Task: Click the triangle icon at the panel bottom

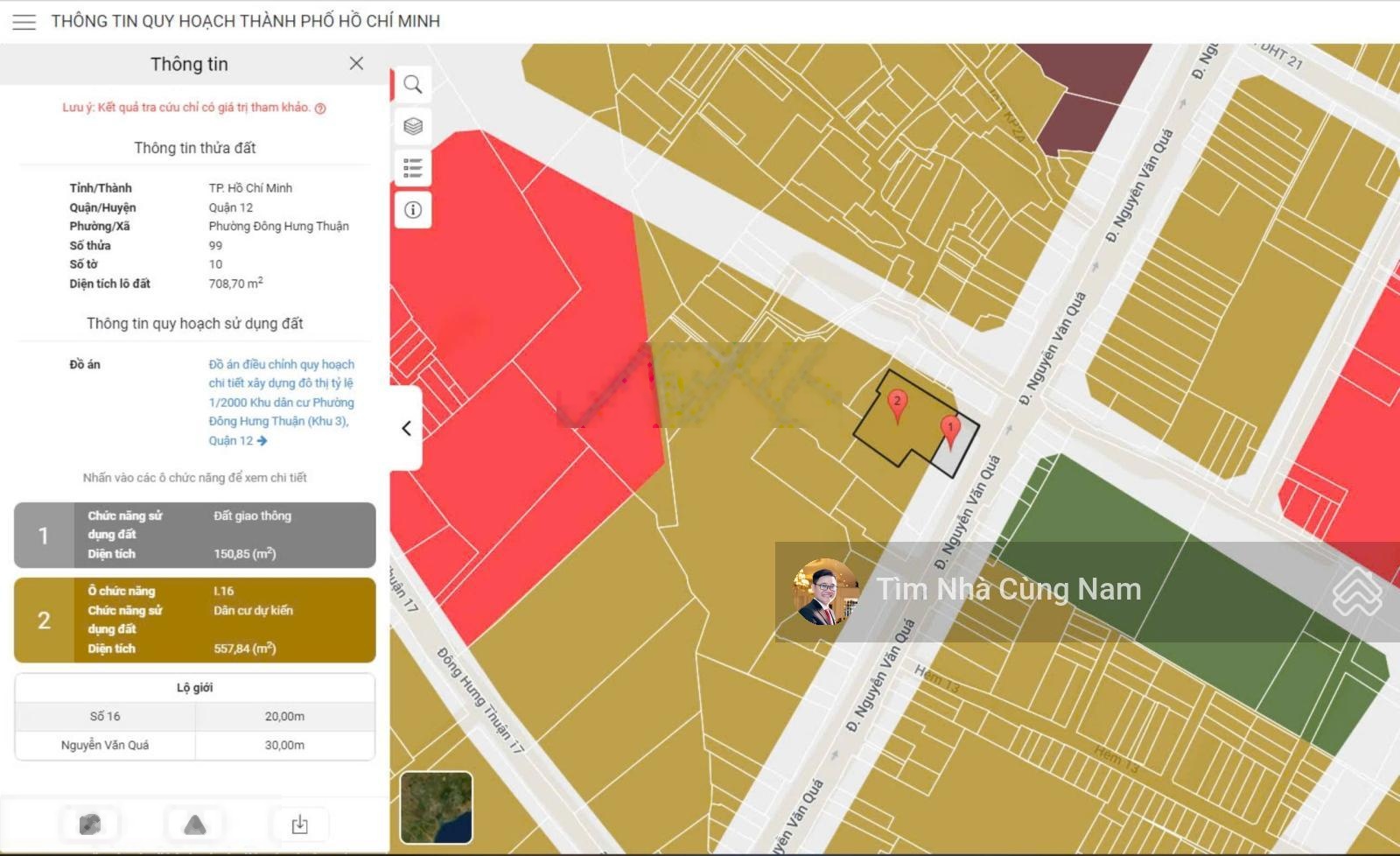Action: 195,824
